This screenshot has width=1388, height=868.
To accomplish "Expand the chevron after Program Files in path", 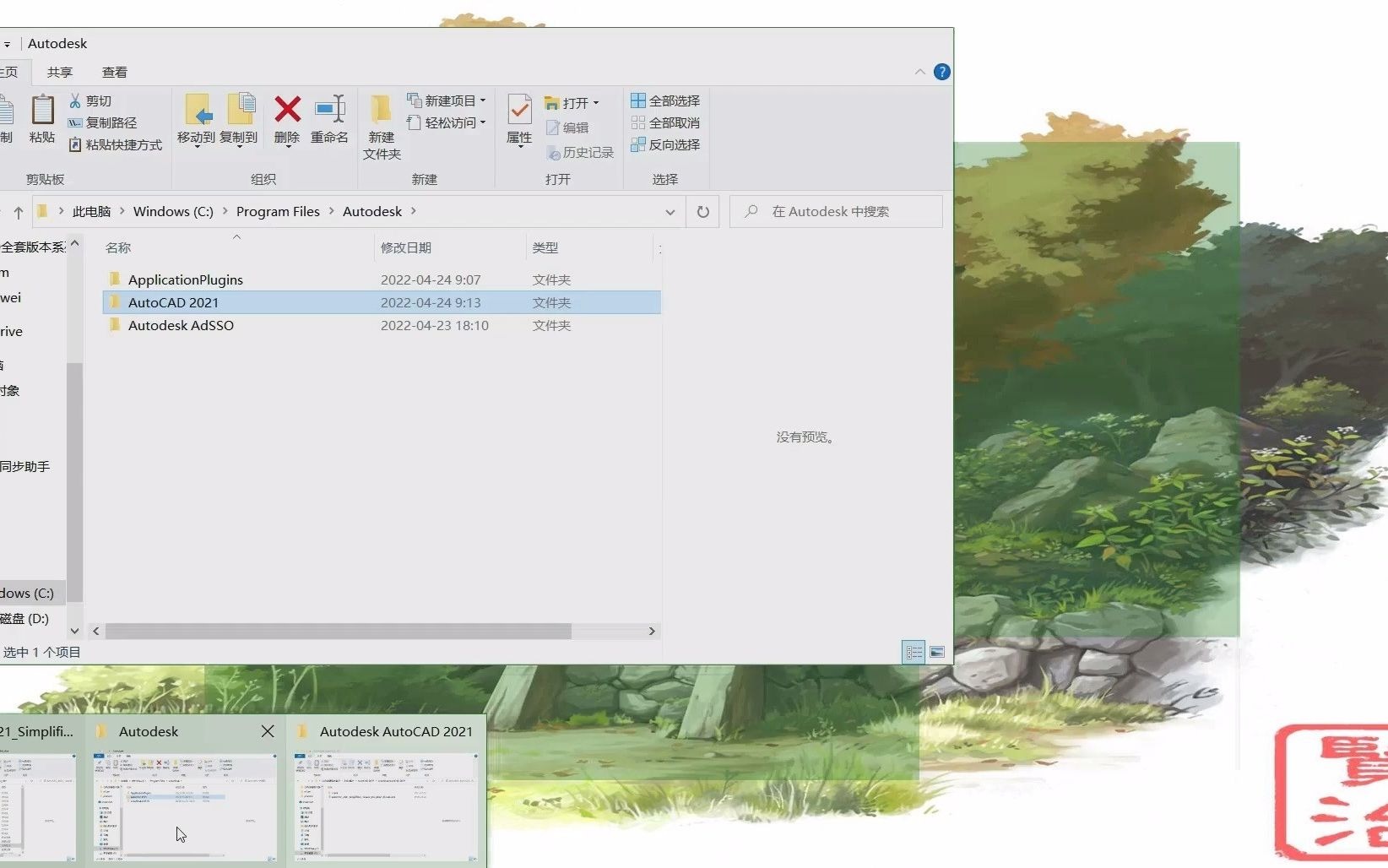I will tap(331, 211).
